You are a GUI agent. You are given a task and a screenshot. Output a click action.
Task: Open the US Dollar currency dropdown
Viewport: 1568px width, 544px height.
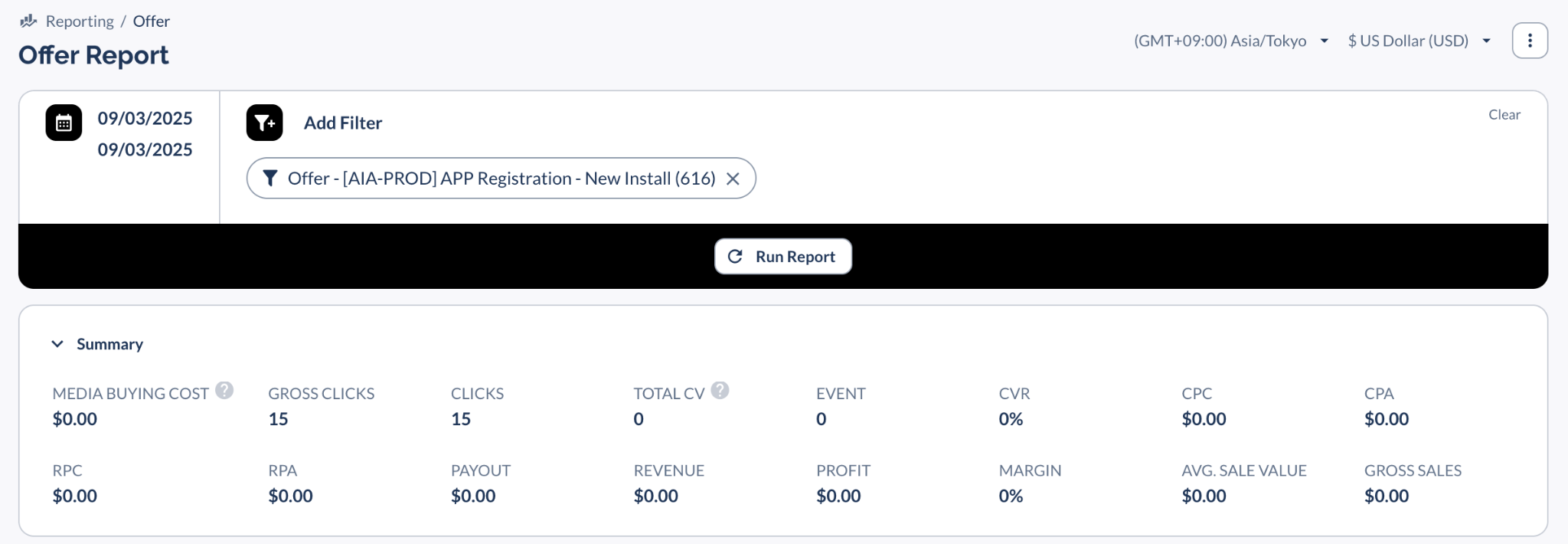[x=1419, y=41]
